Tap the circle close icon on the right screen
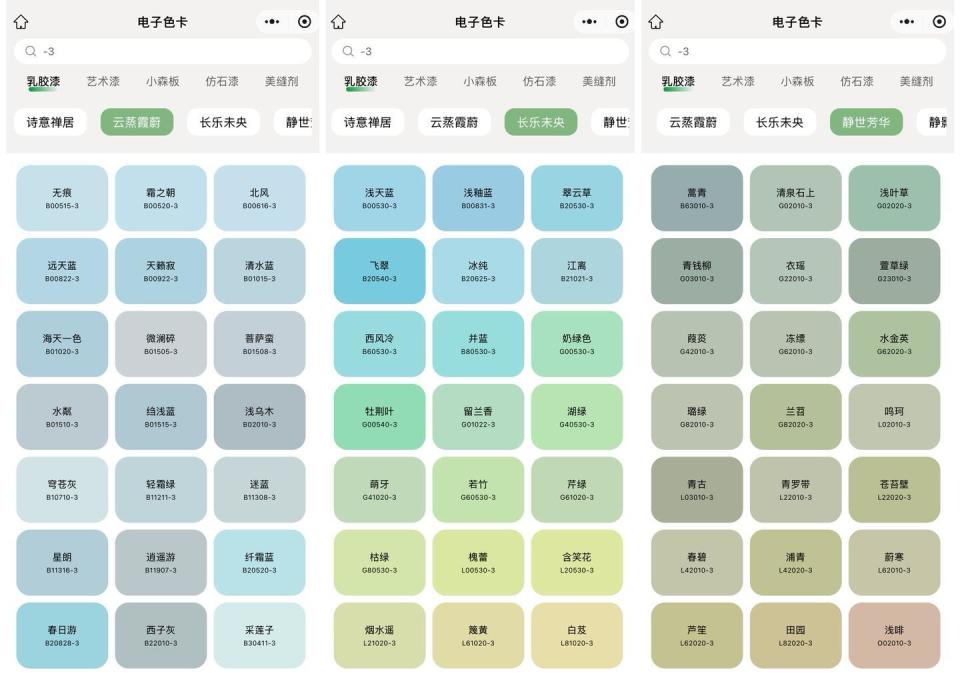 tap(939, 22)
